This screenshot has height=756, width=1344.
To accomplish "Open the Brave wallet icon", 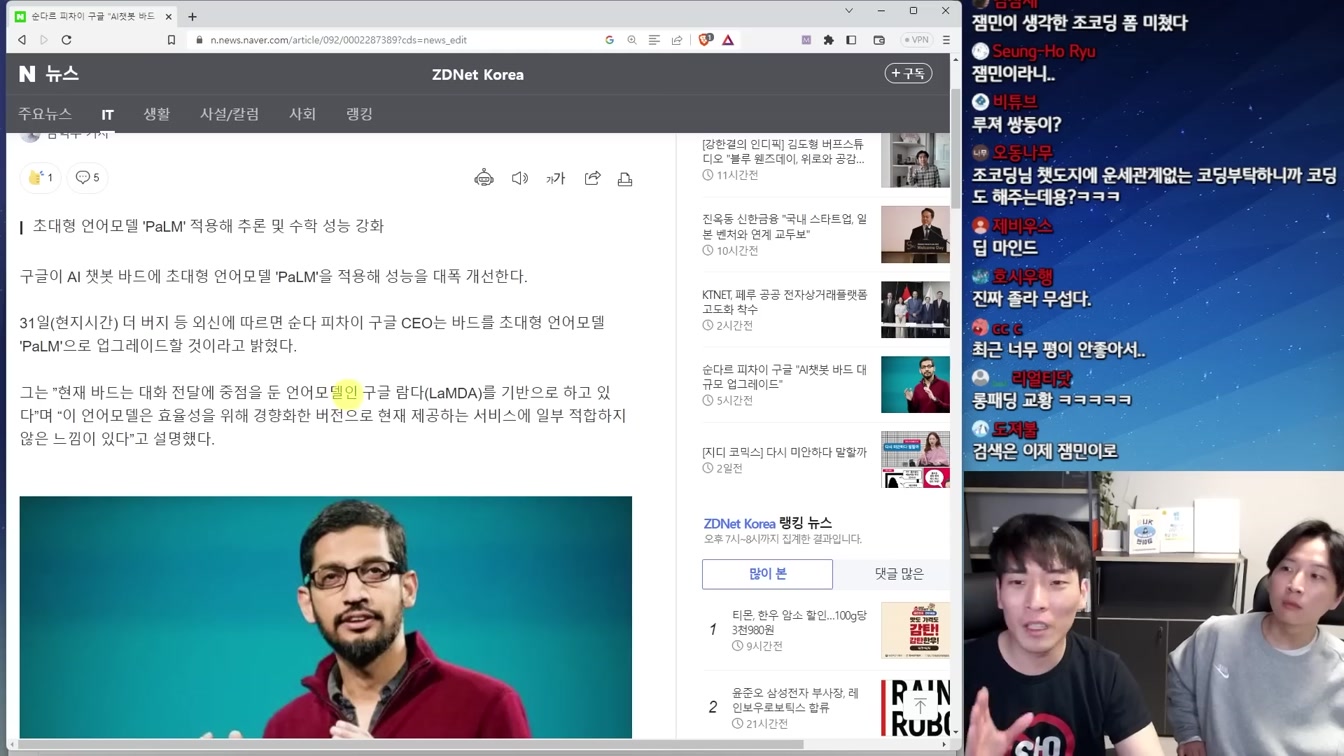I will (879, 40).
